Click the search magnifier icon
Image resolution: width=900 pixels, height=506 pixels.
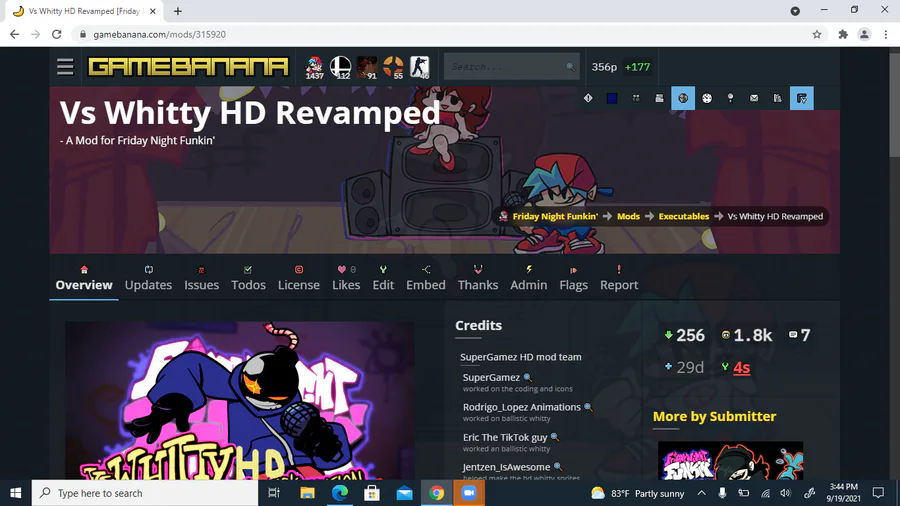[x=570, y=67]
